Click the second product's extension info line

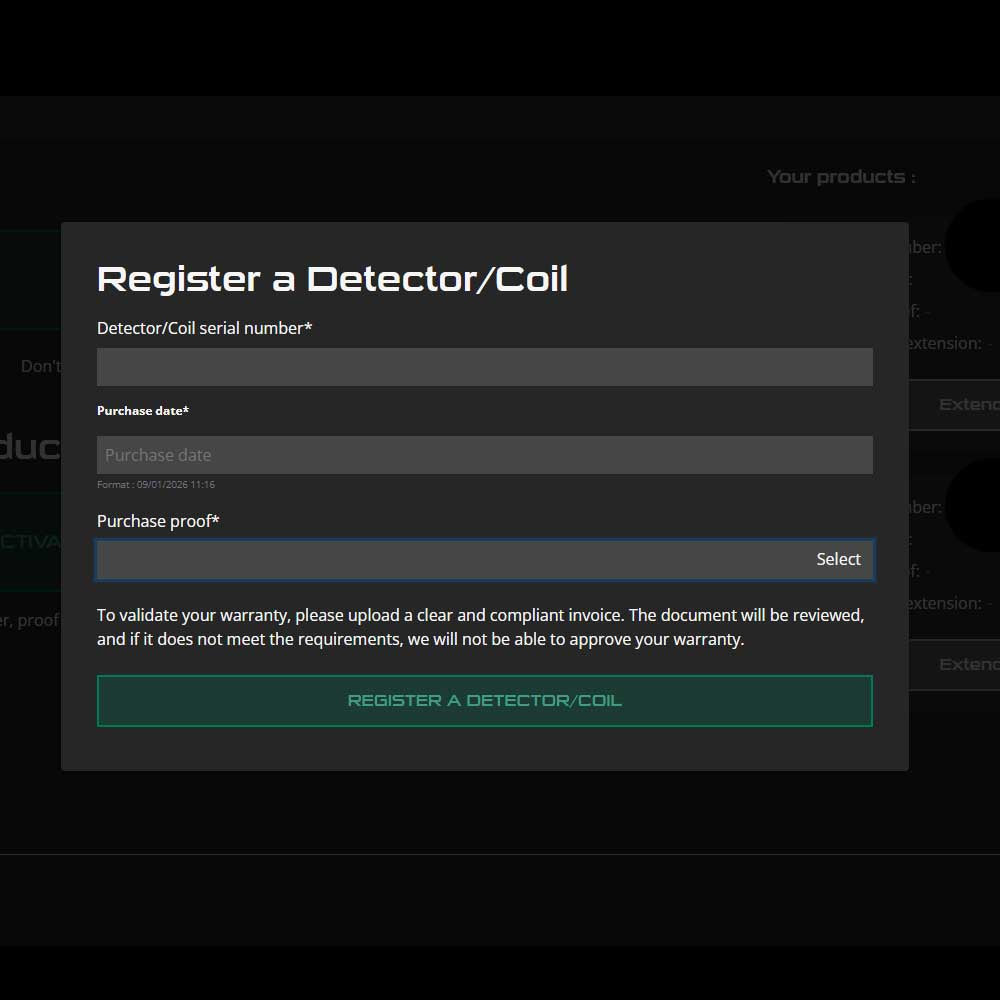pos(950,603)
